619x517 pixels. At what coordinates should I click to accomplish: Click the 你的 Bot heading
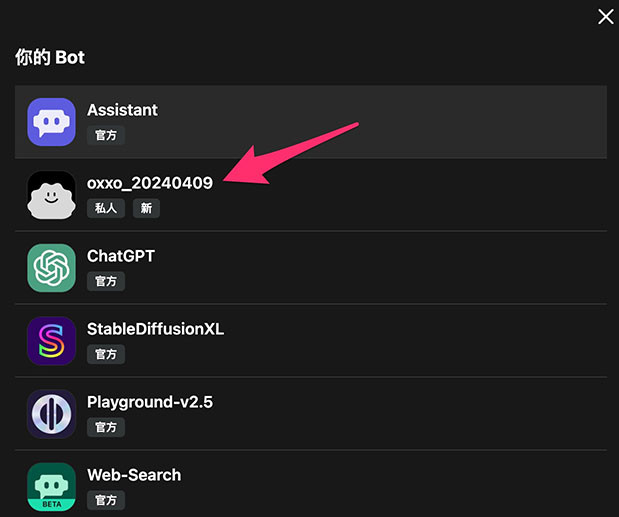click(50, 58)
